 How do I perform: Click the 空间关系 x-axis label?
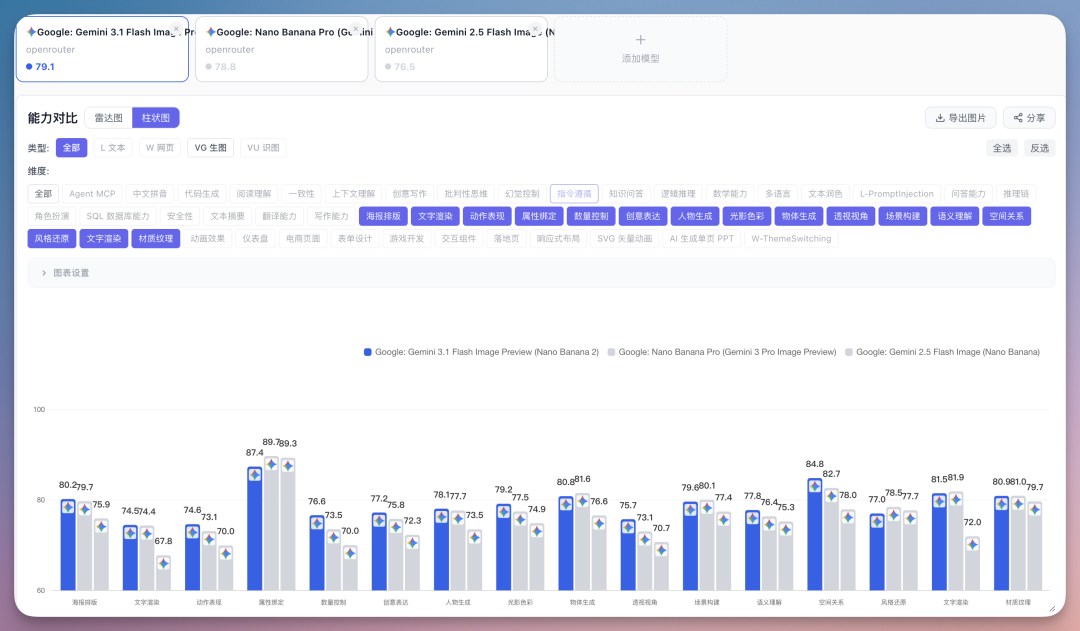[831, 602]
